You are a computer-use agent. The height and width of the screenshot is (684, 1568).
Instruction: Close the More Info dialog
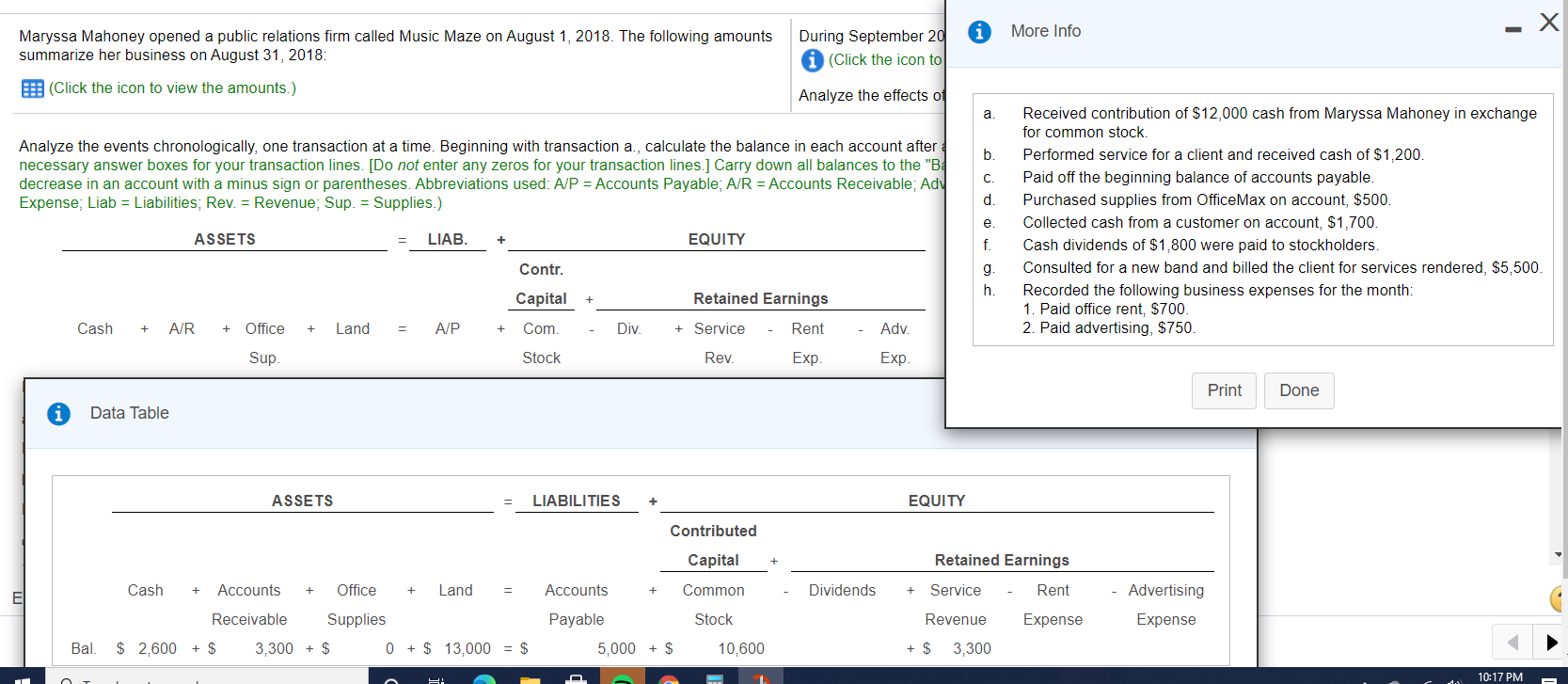click(1548, 23)
